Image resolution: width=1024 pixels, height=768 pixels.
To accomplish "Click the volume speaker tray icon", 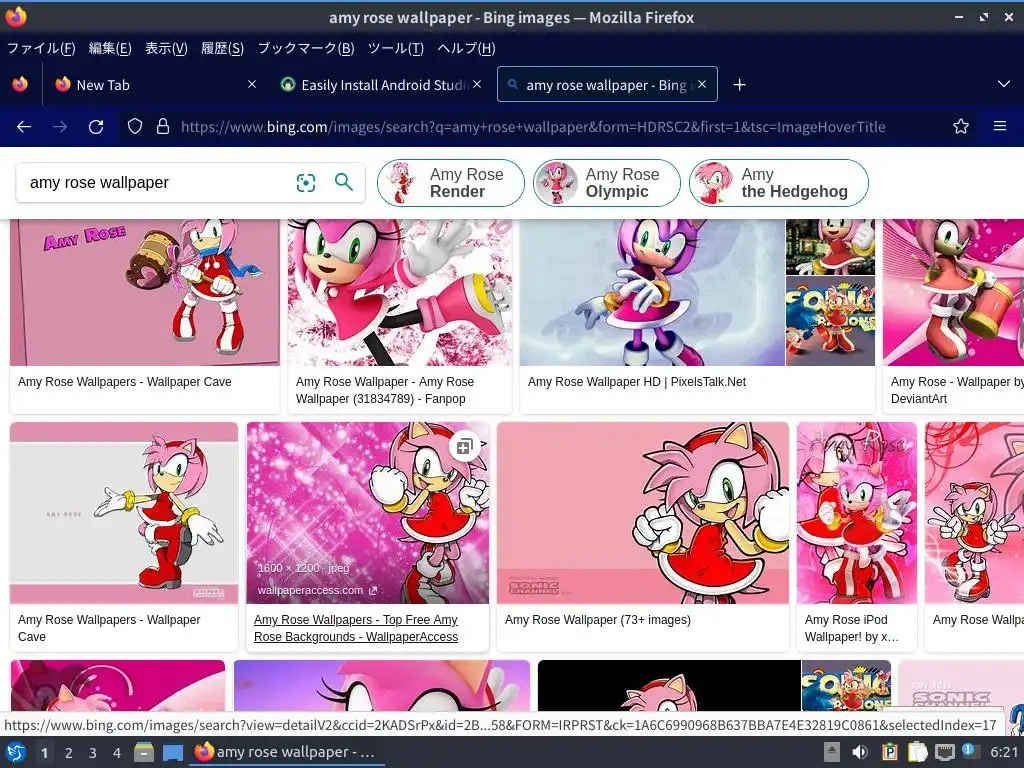I will (860, 752).
